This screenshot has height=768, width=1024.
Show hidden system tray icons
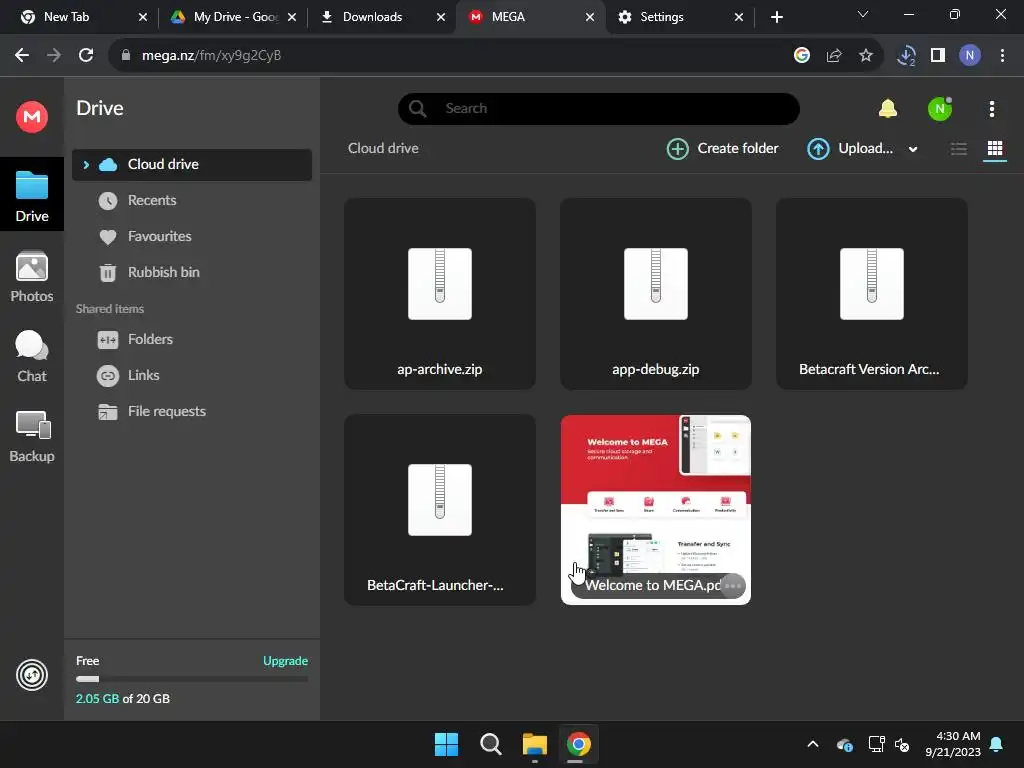pos(813,744)
